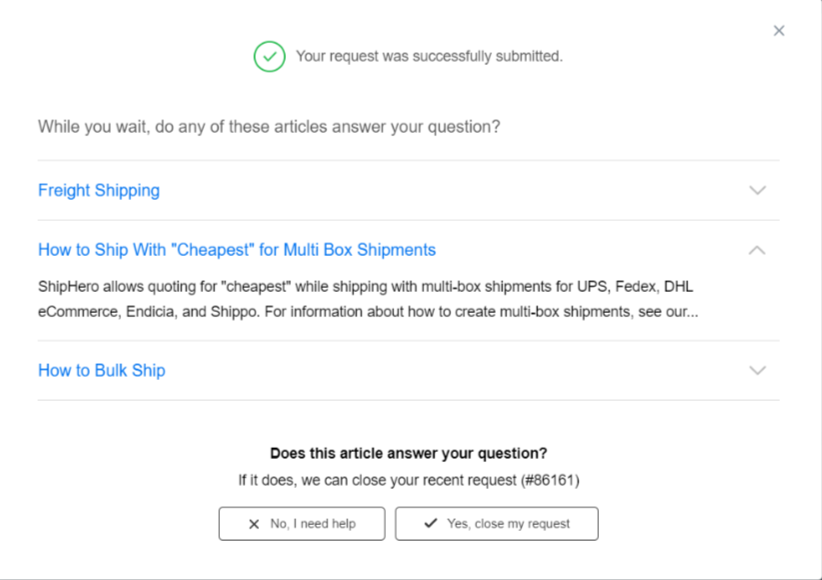Click the request number #86161 text
Viewport: 822px width, 580px height.
tap(550, 480)
